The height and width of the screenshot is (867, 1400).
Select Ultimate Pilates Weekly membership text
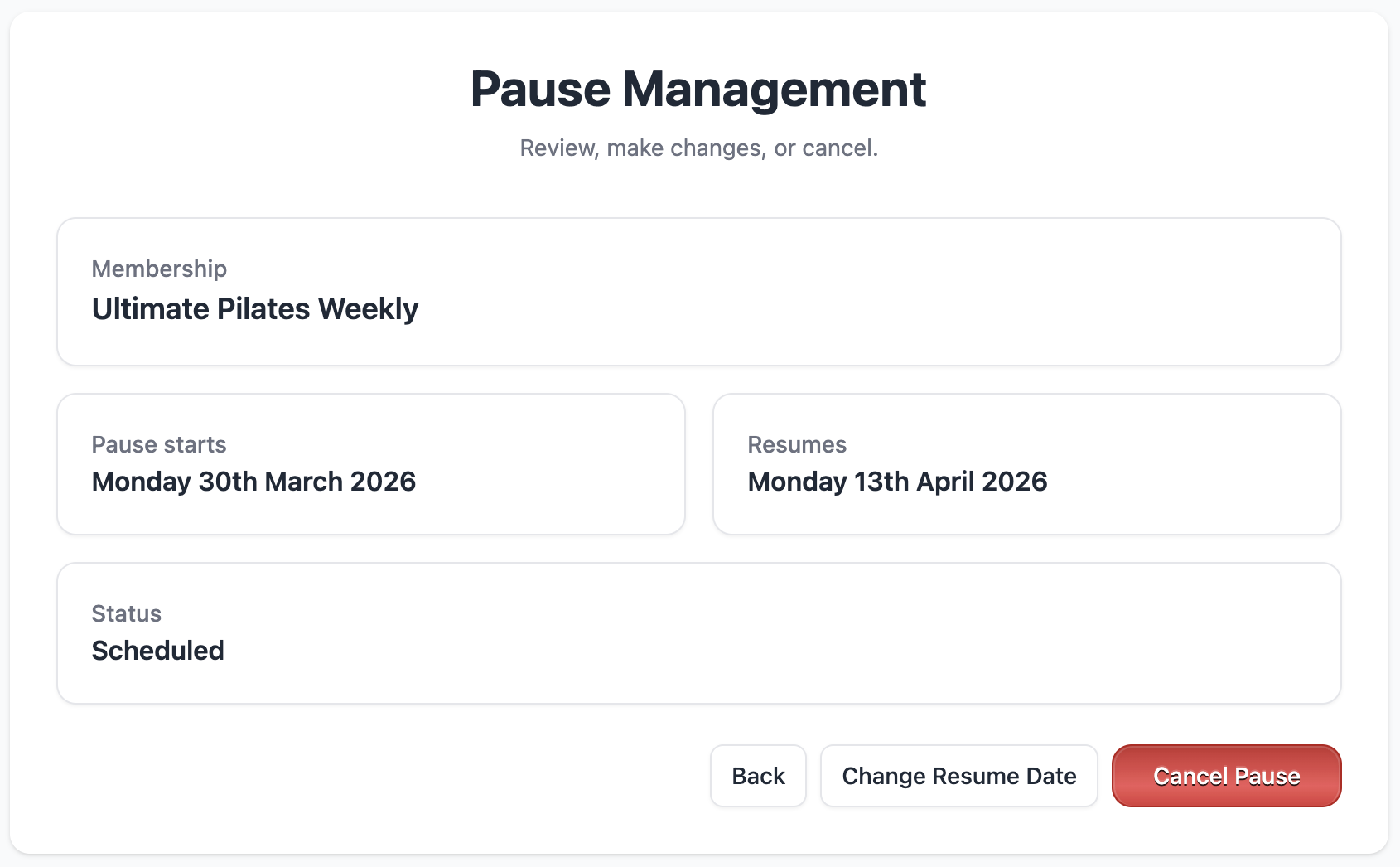pyautogui.click(x=255, y=309)
